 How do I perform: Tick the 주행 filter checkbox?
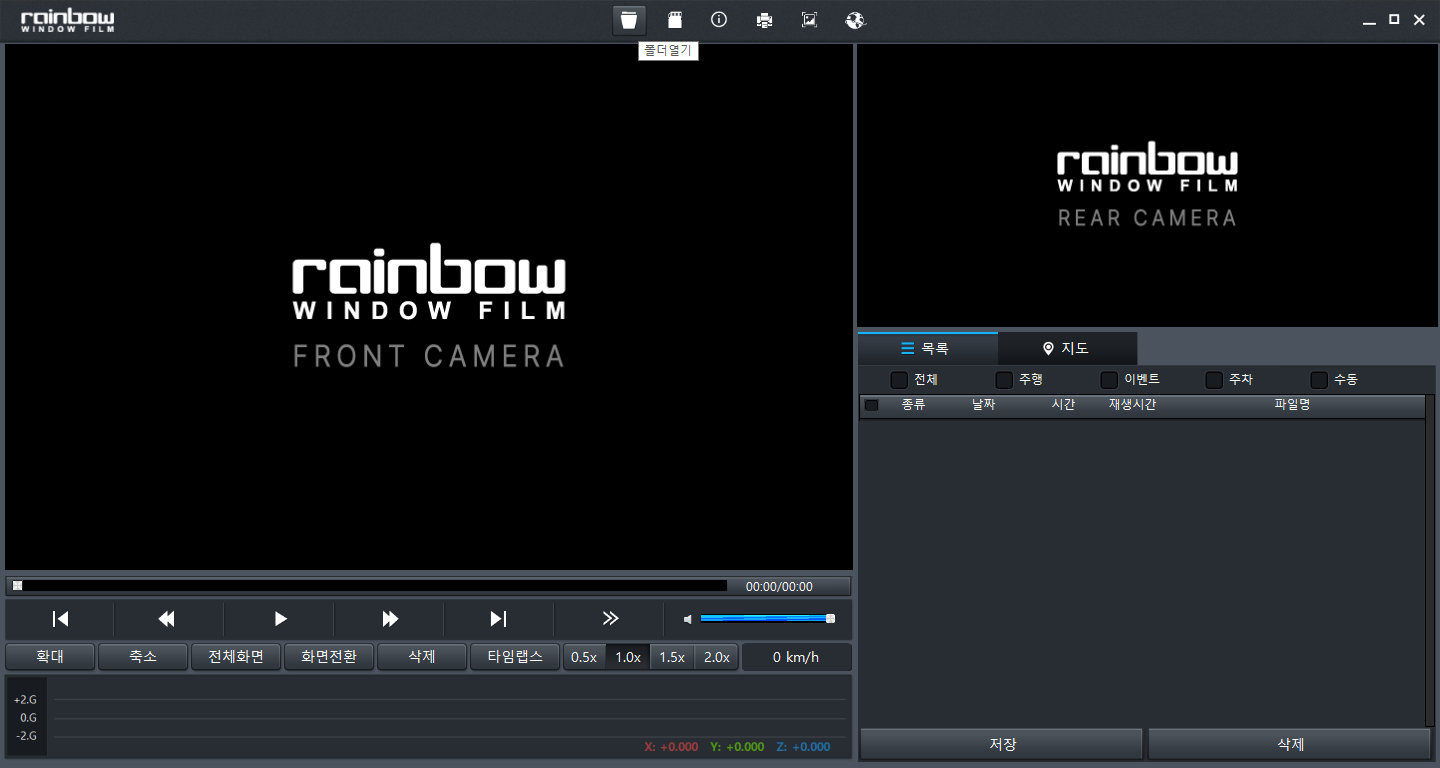point(1004,380)
